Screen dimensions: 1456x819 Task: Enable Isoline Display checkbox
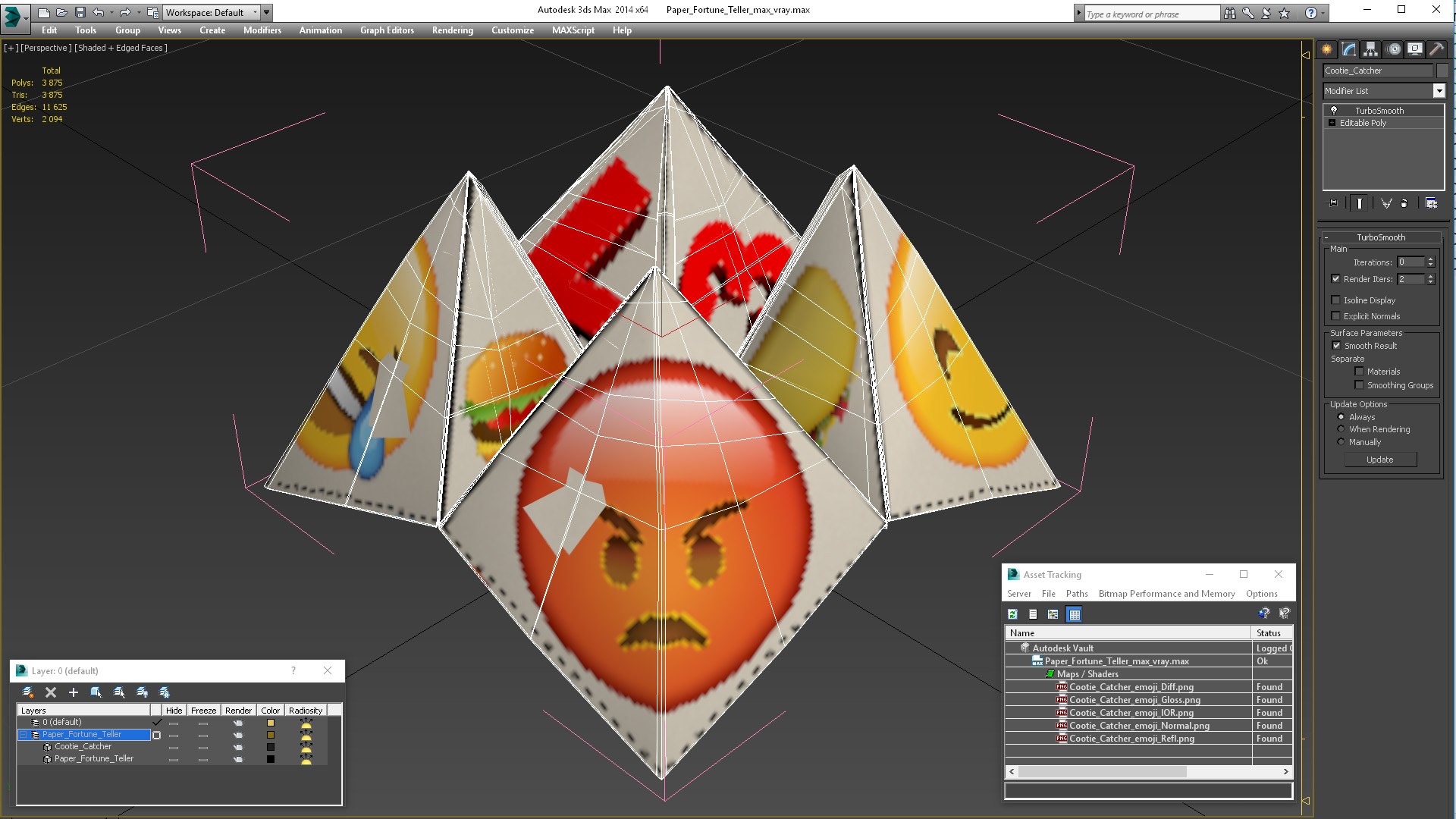point(1335,300)
